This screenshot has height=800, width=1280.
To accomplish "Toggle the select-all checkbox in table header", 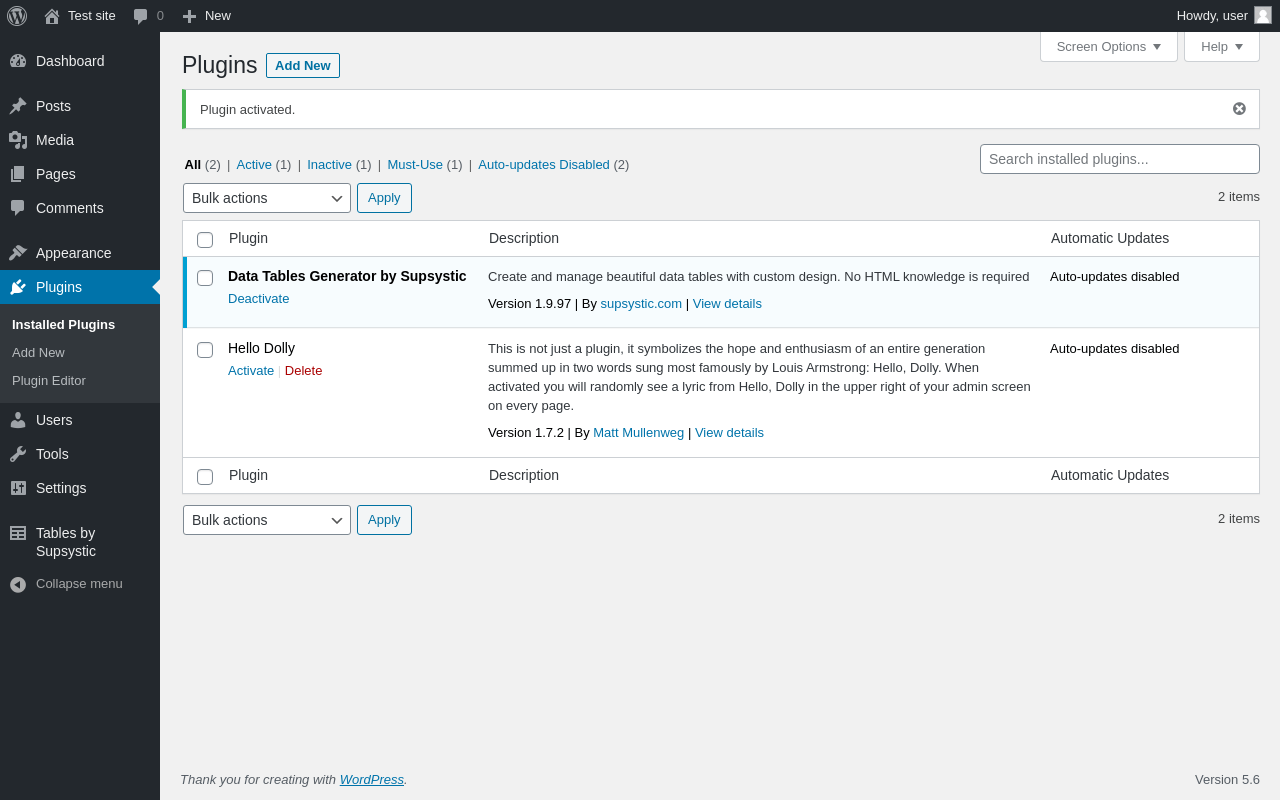I will tap(205, 240).
